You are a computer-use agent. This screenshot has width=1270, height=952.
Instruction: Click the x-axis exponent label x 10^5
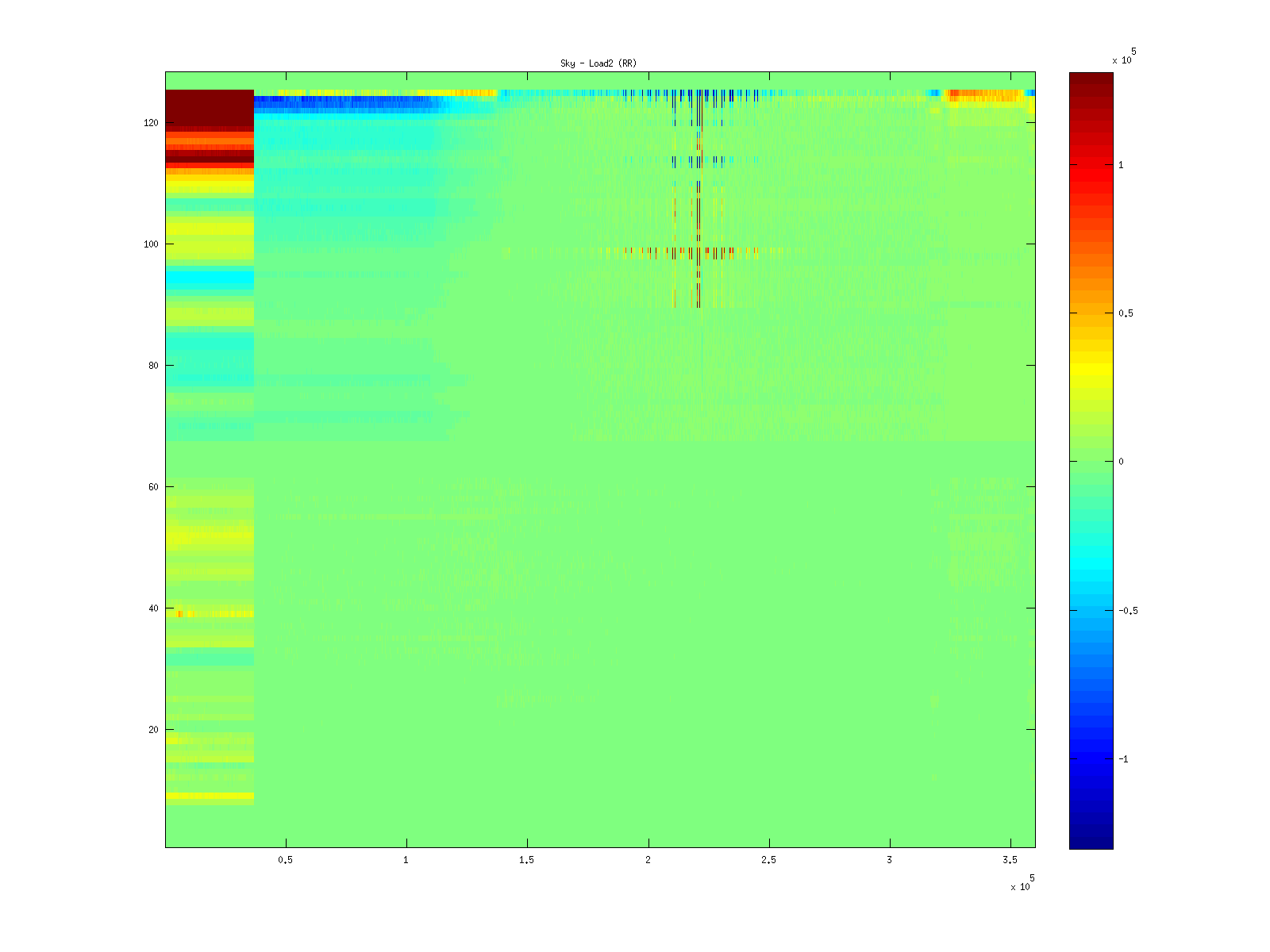1022,885
